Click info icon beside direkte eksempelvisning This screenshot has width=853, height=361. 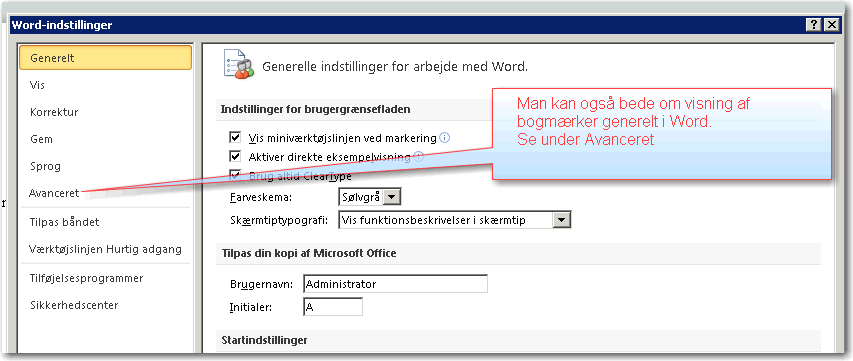click(x=418, y=157)
